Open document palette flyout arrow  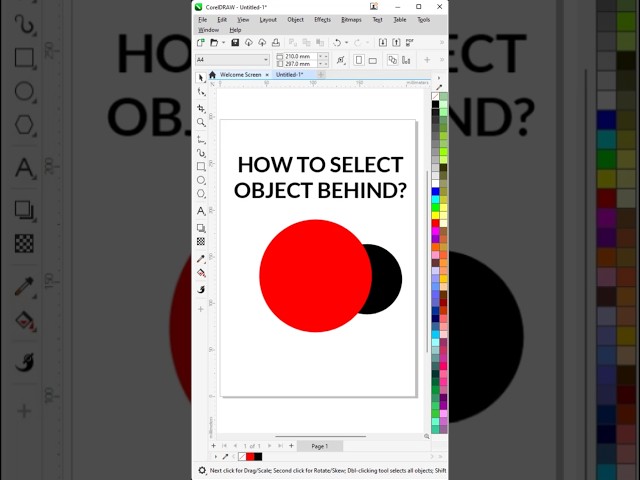click(x=216, y=457)
